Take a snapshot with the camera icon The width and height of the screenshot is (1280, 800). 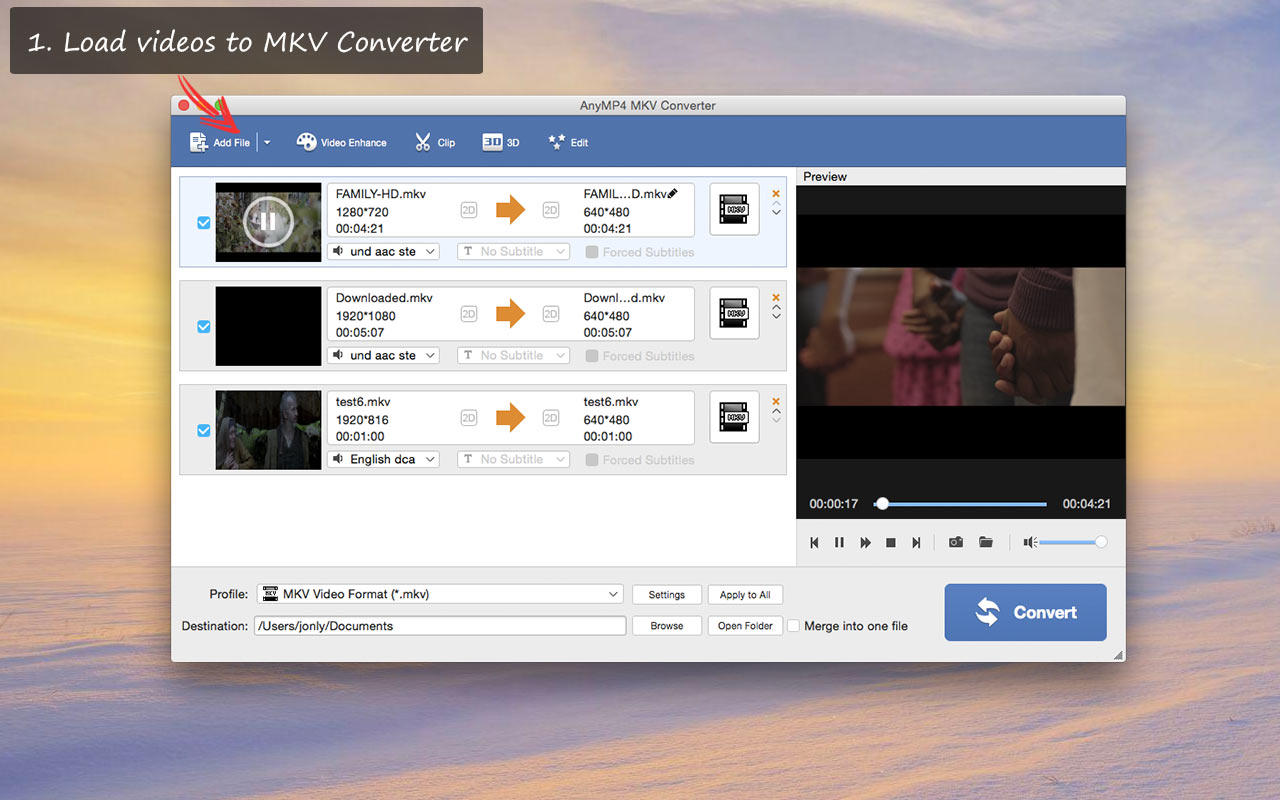point(956,542)
